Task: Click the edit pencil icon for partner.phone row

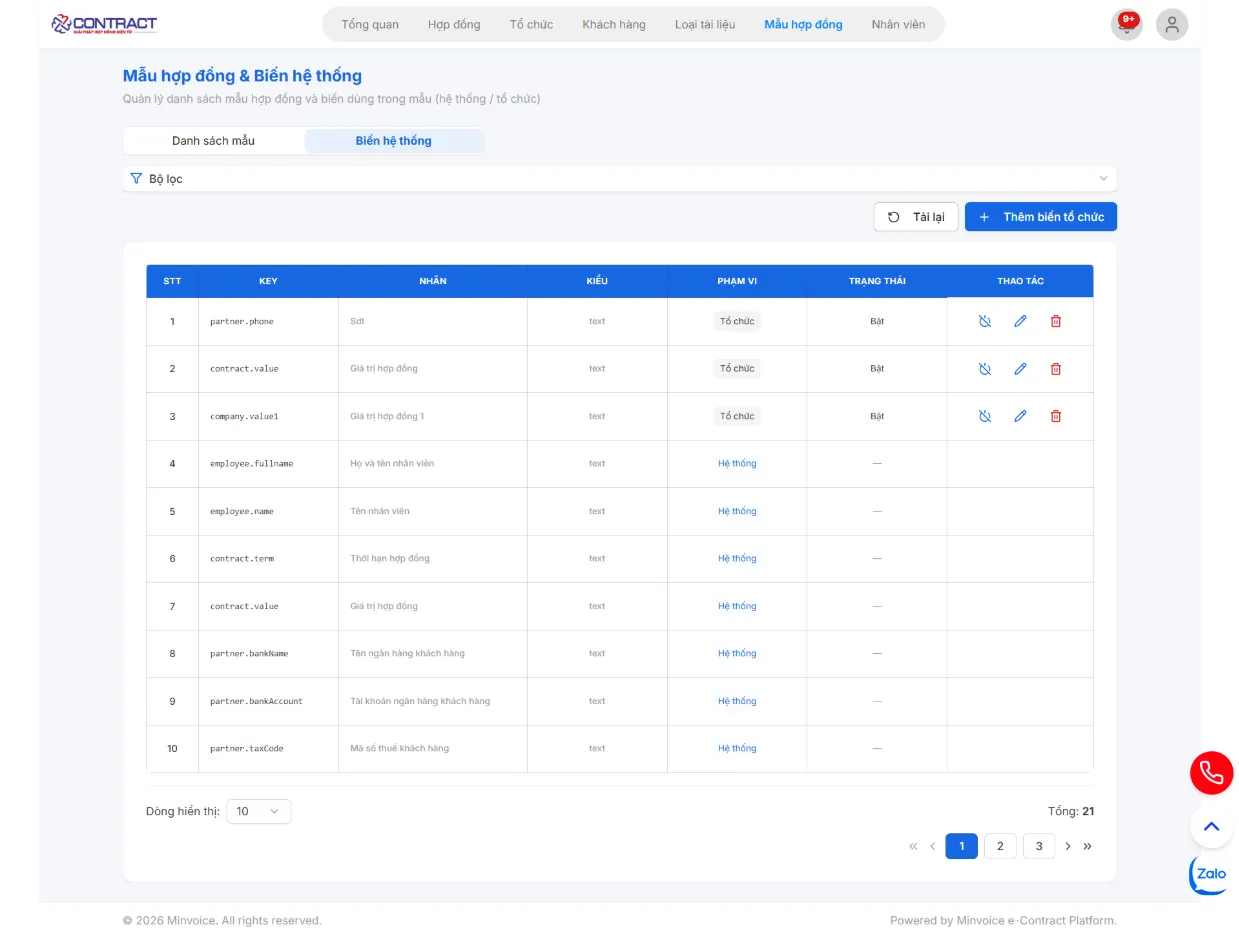Action: pos(1020,321)
